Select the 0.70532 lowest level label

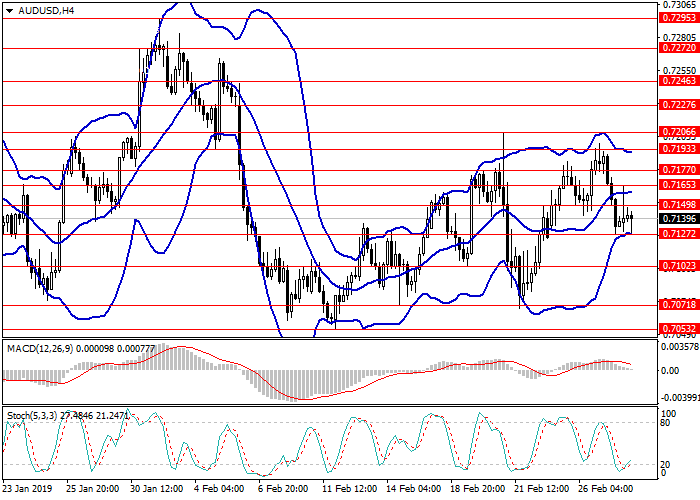pyautogui.click(x=676, y=328)
